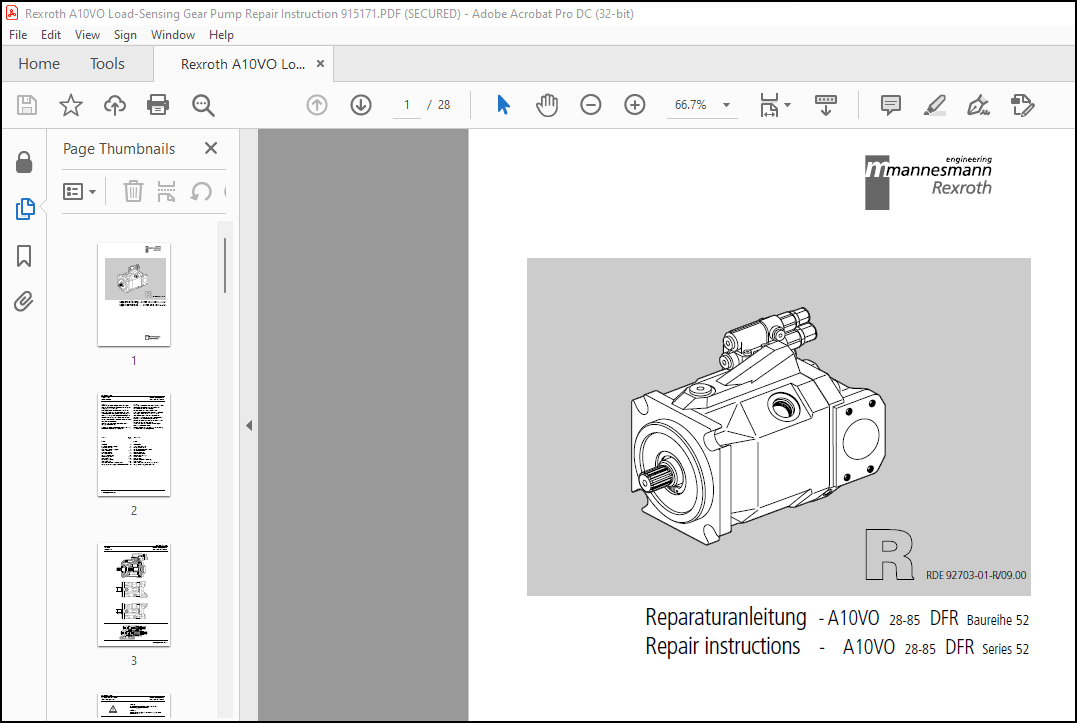Click the mannesmann Rexroth logo

tap(928, 182)
